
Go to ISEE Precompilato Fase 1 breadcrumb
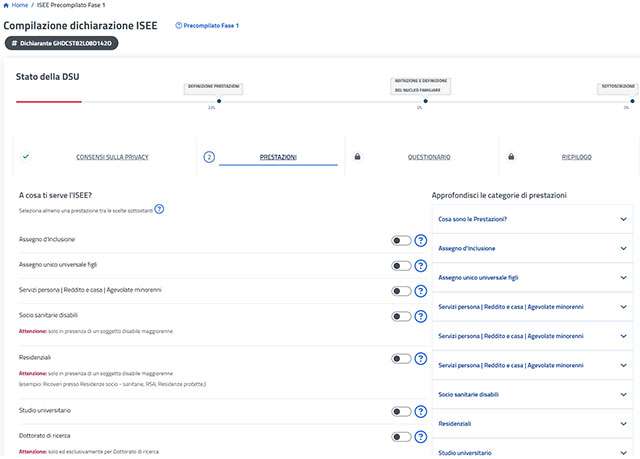tap(71, 5)
